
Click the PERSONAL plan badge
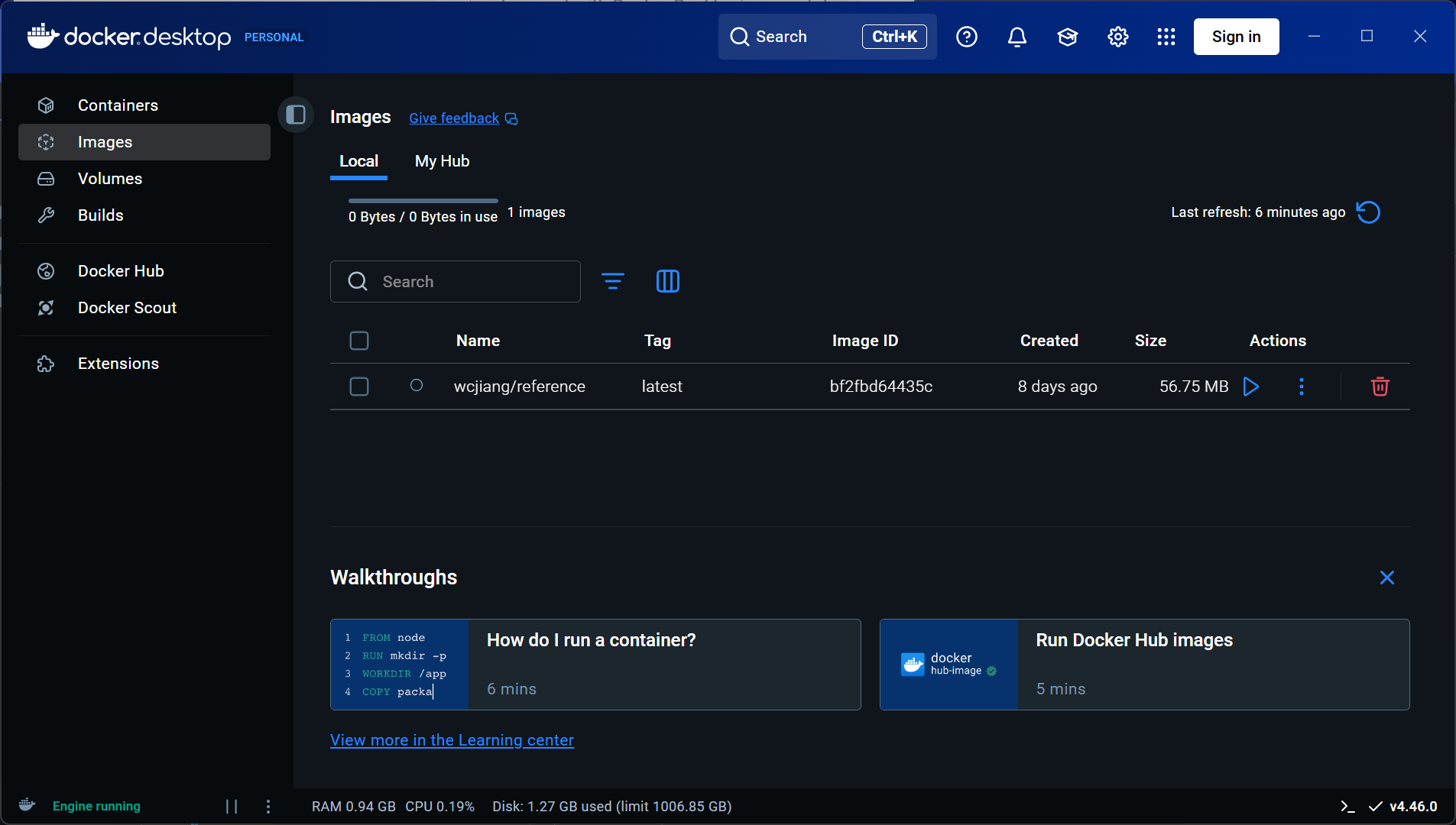(274, 37)
